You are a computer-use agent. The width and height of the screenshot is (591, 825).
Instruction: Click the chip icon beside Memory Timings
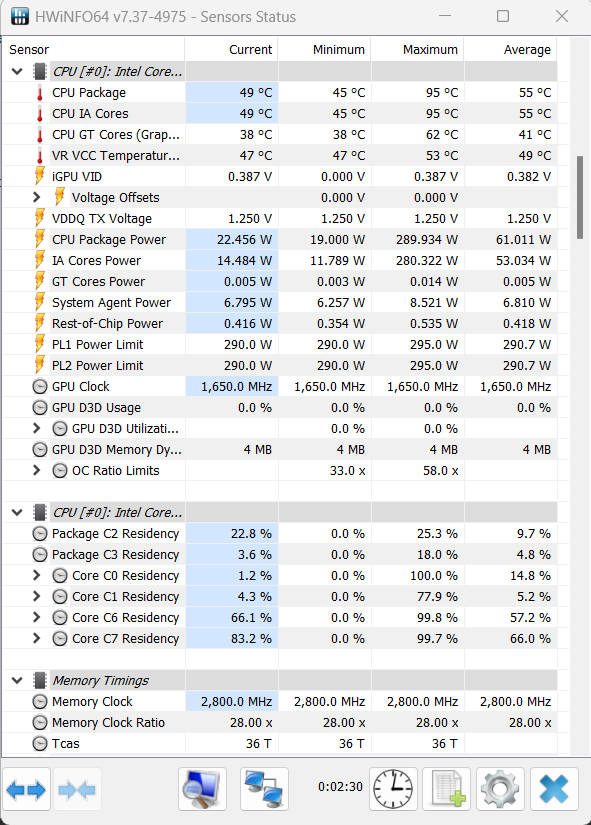39,680
